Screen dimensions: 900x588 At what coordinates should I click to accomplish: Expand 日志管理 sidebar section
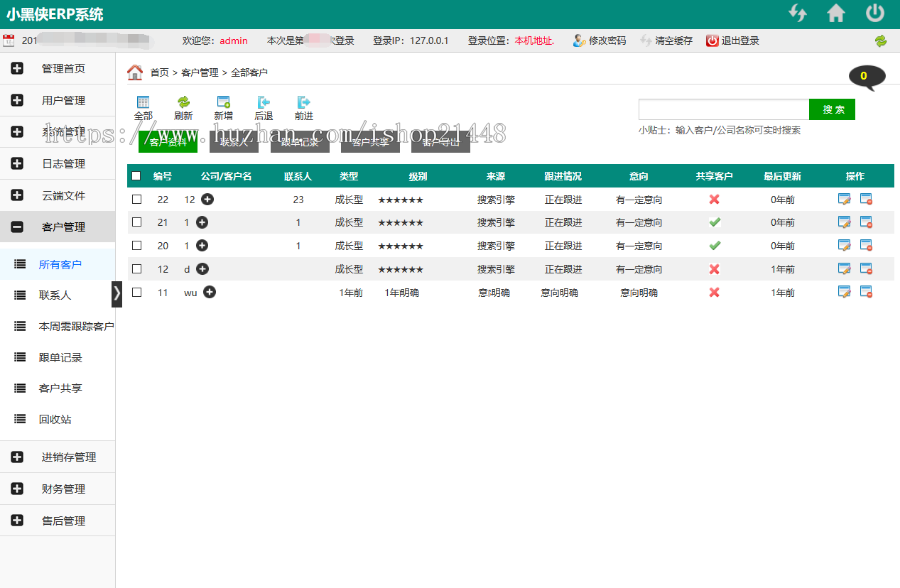[x=57, y=164]
